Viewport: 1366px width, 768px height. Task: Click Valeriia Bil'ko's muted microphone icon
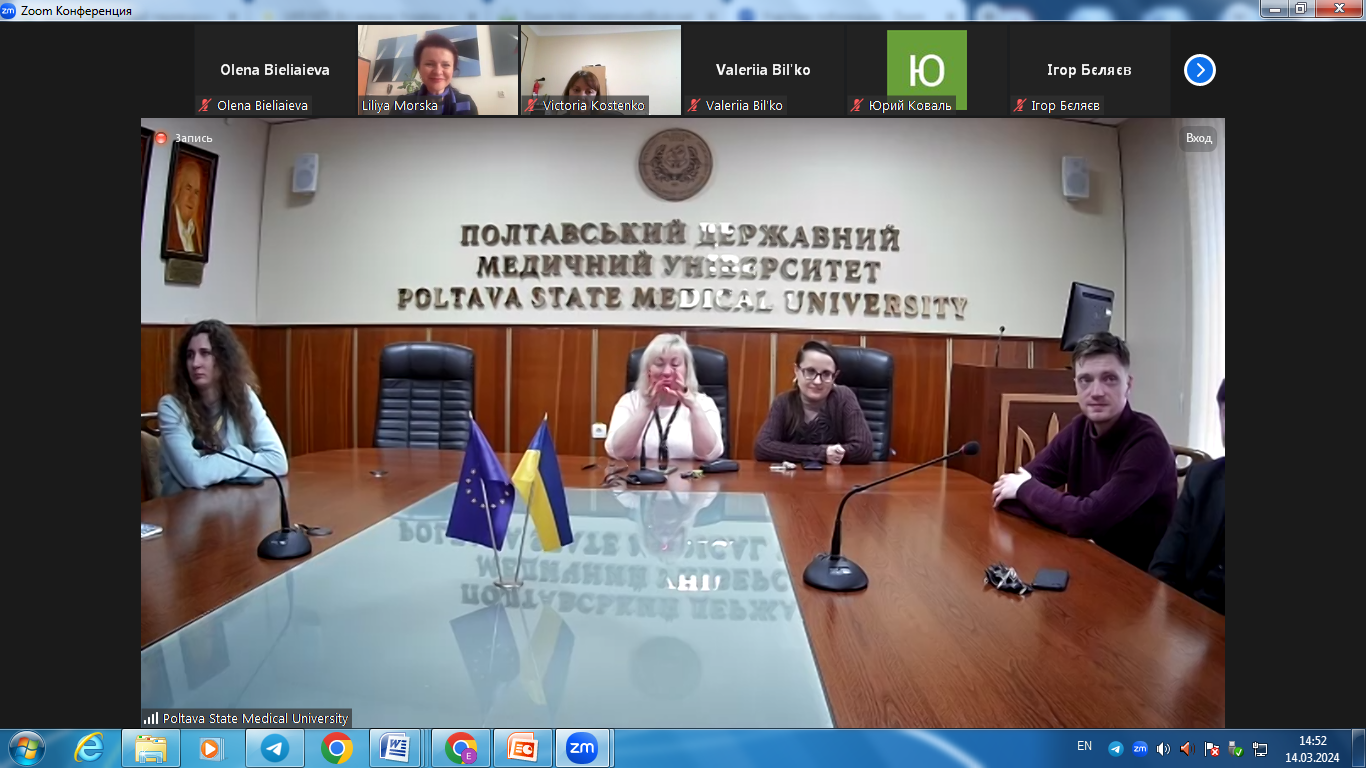(x=694, y=106)
